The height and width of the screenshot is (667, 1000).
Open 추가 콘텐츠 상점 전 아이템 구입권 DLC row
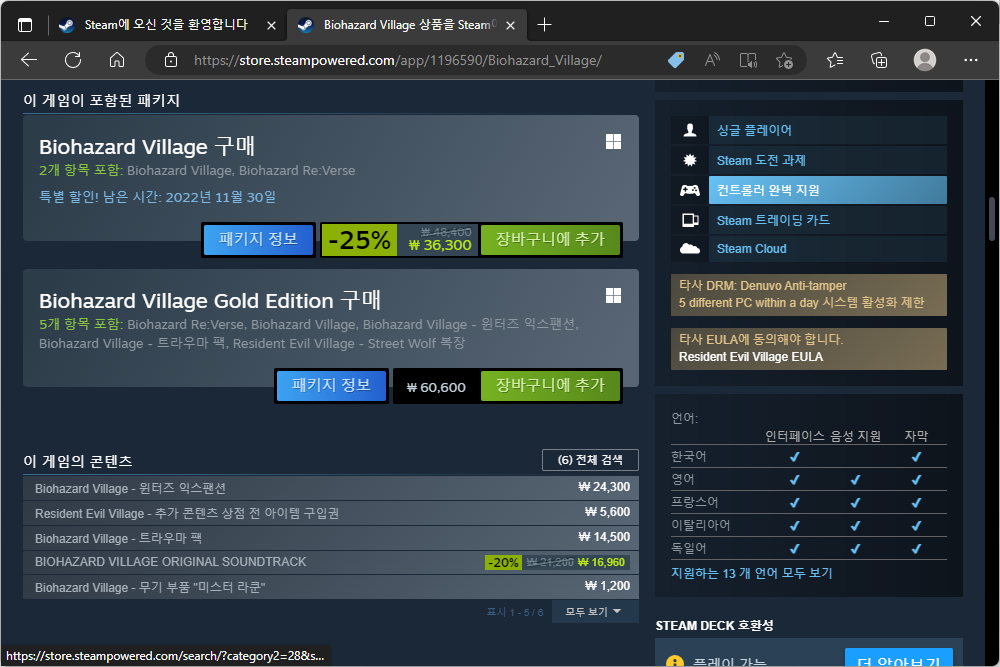(x=331, y=513)
